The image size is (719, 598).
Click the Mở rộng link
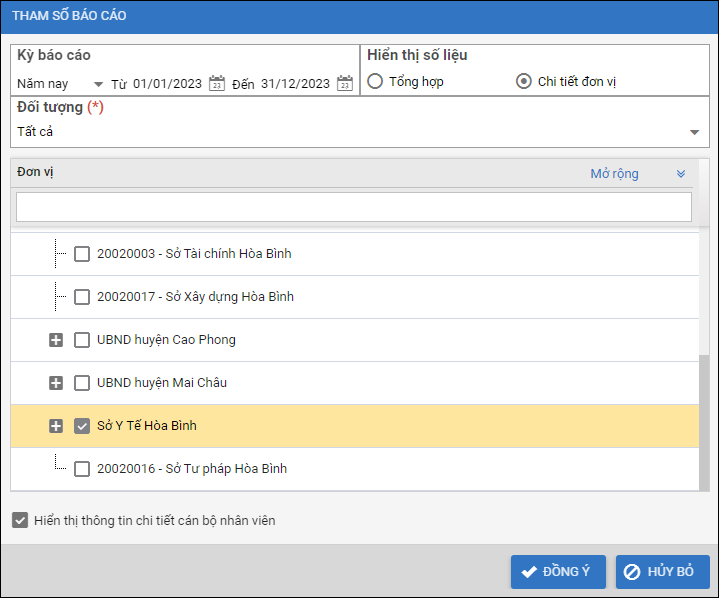pyautogui.click(x=614, y=174)
